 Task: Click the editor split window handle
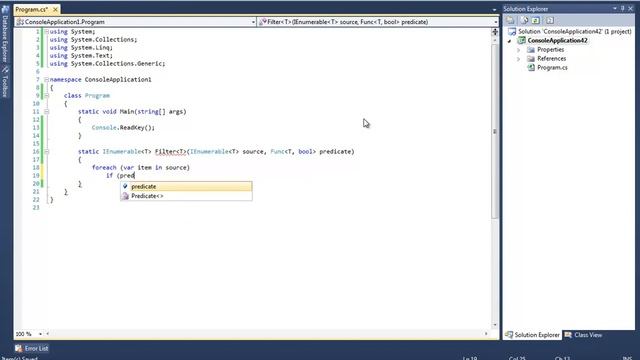[495, 31]
